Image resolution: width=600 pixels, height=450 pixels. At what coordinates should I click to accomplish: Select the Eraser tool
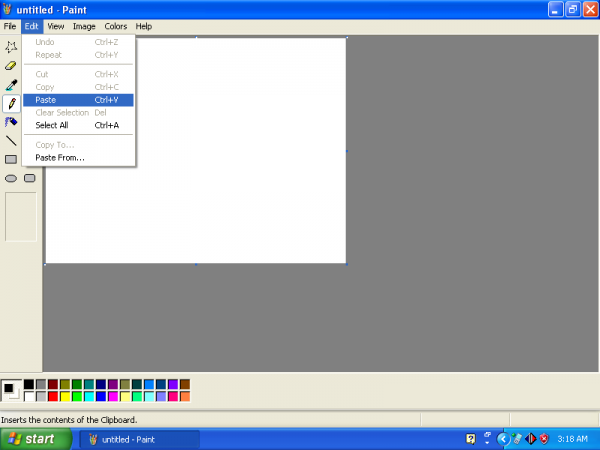11,66
